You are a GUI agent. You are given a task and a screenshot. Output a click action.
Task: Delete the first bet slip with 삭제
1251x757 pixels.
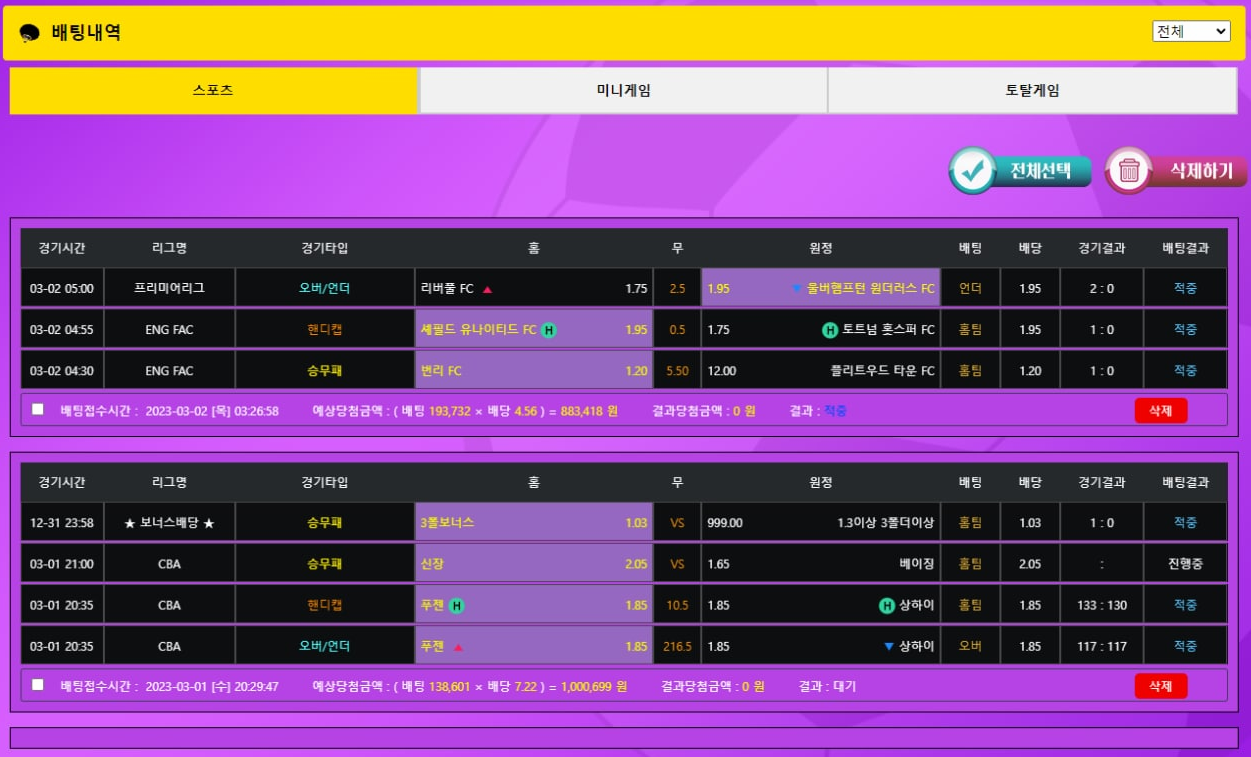click(1160, 410)
